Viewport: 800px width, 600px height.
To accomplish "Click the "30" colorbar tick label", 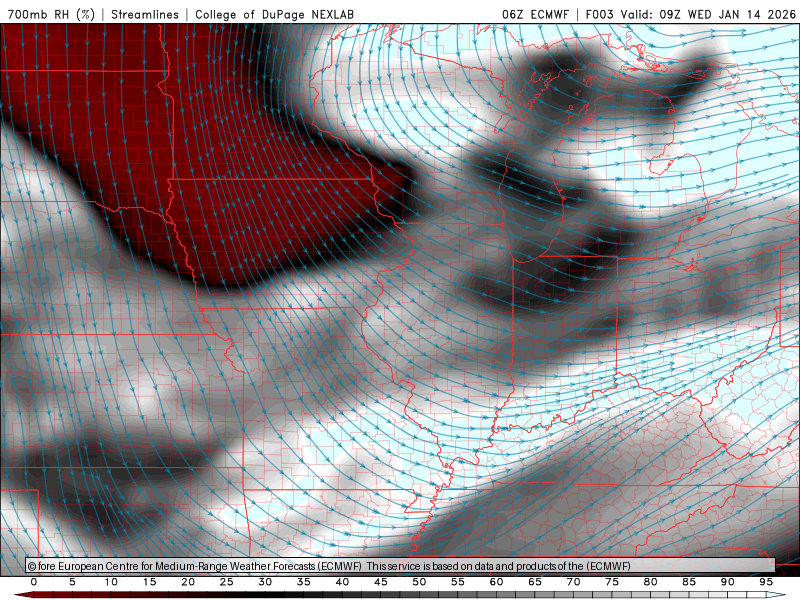I will click(x=265, y=582).
